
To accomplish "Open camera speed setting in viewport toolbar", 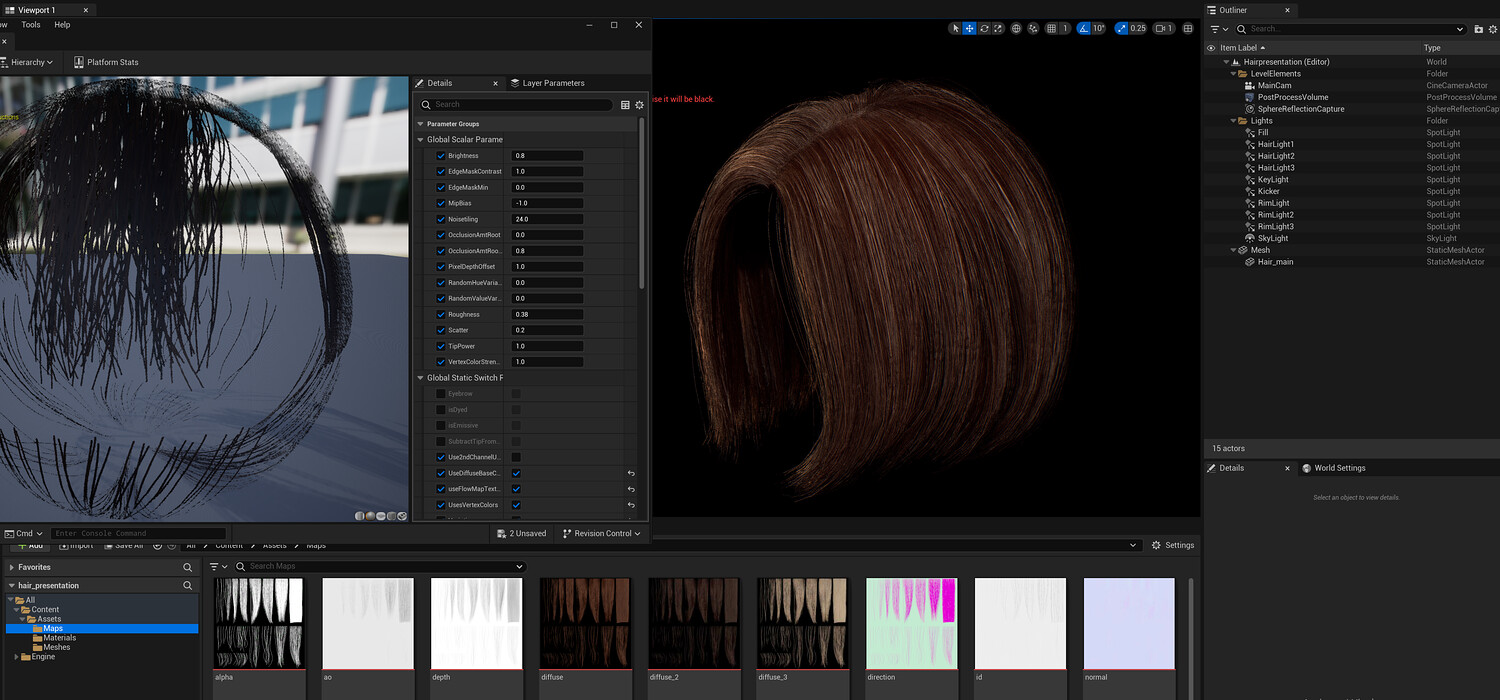I will click(1163, 29).
